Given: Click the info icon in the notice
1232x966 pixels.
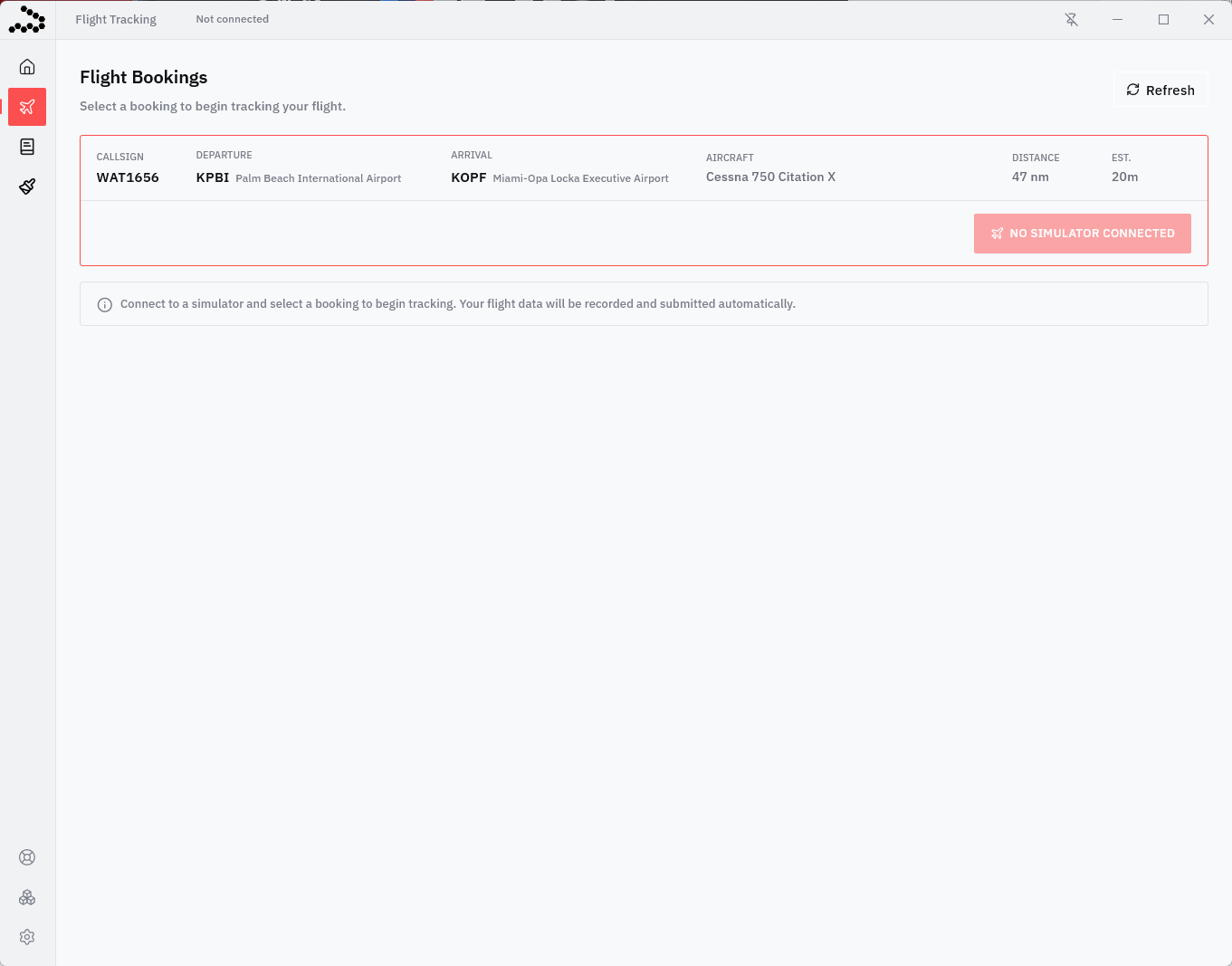Looking at the screenshot, I should click(x=105, y=304).
